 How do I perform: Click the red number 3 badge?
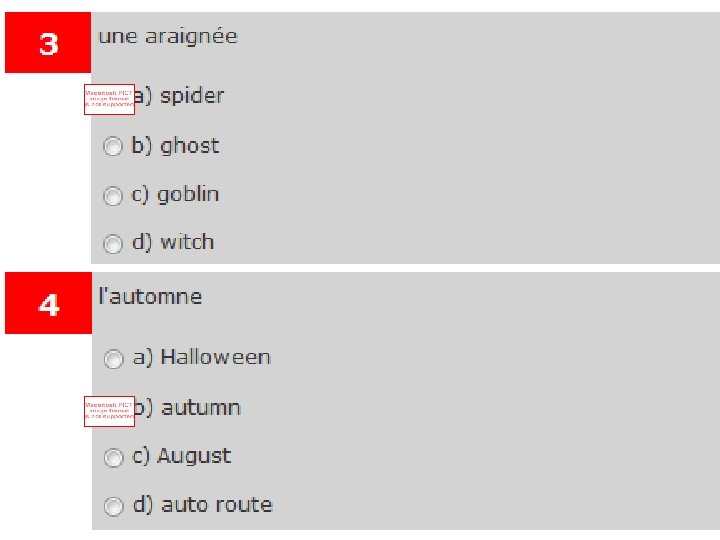[48, 44]
